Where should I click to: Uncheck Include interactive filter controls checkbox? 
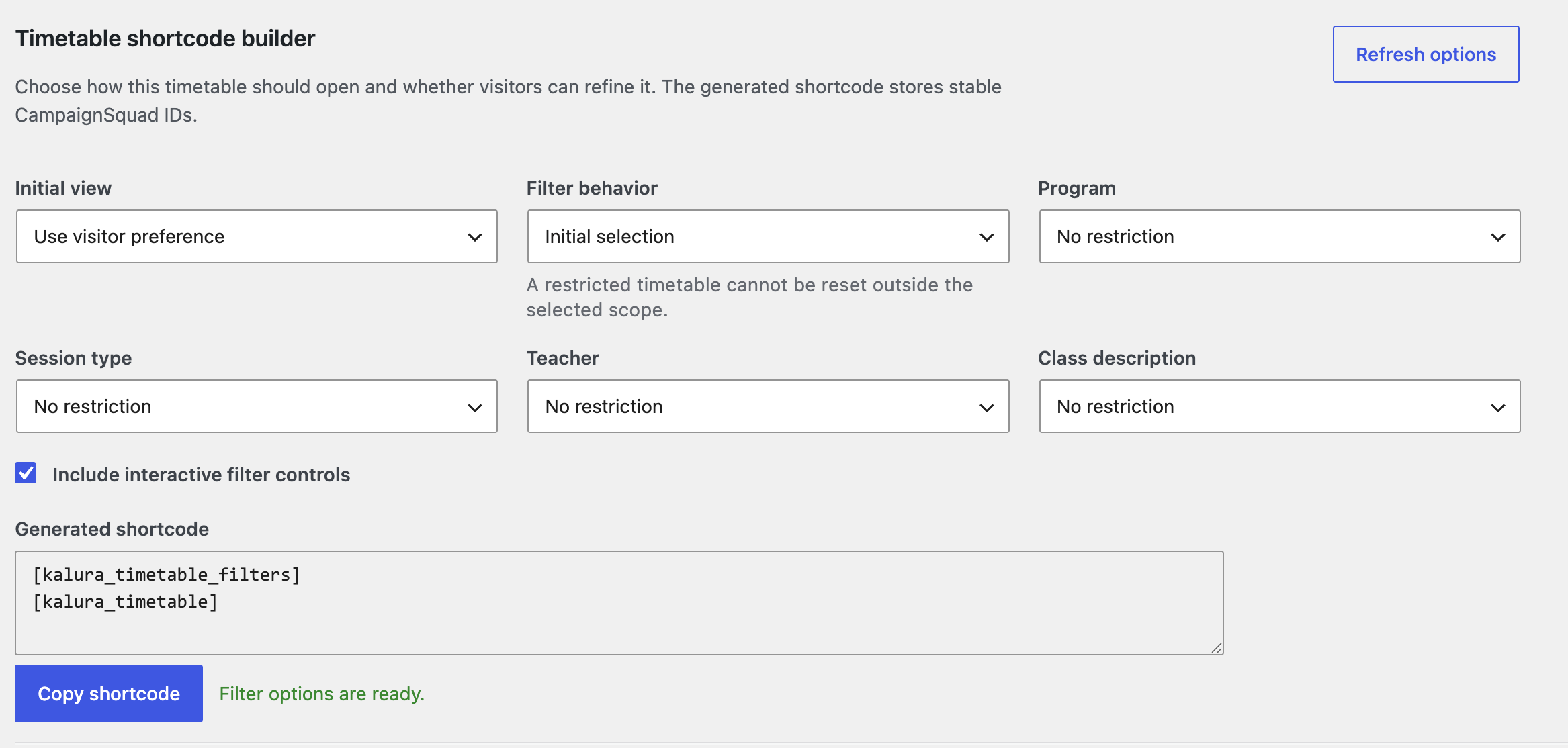tap(26, 473)
